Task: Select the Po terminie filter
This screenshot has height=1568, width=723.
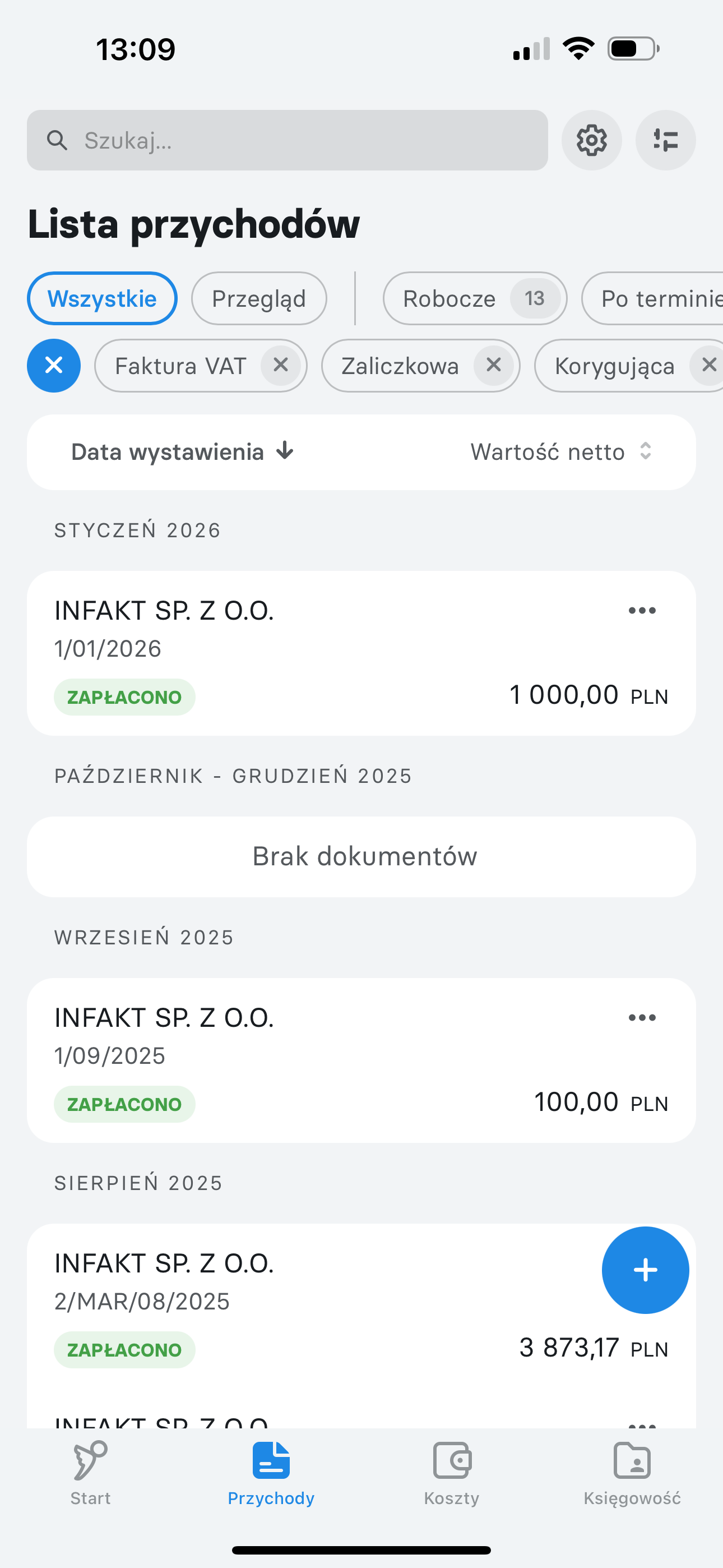Action: (x=652, y=298)
